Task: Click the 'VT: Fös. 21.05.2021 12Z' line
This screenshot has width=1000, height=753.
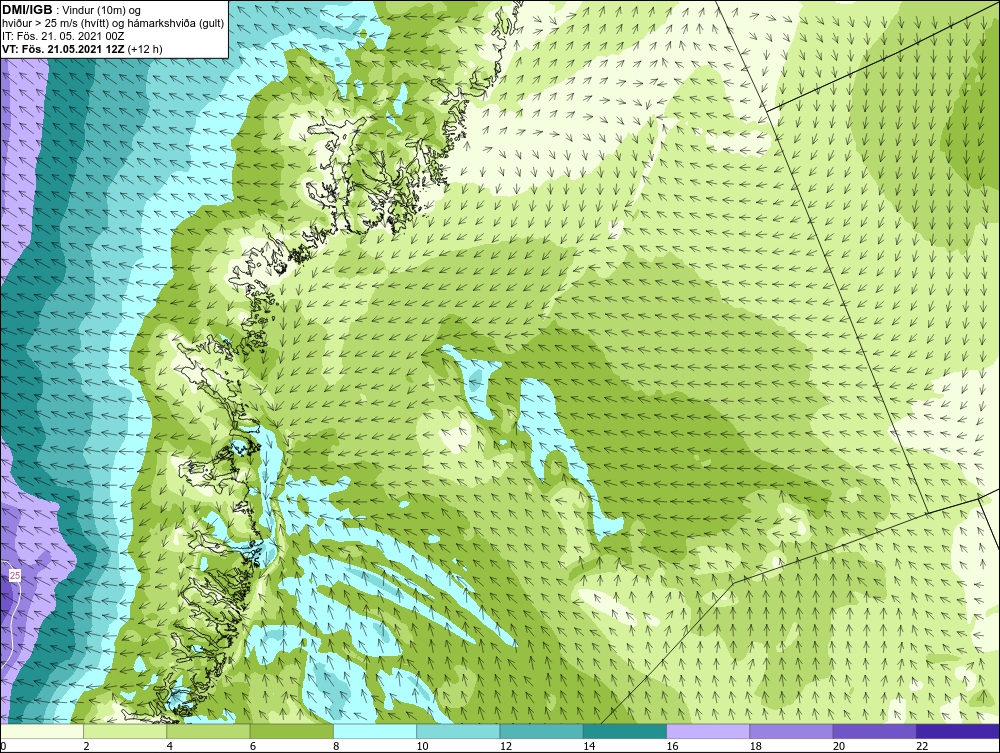Action: 64,48
